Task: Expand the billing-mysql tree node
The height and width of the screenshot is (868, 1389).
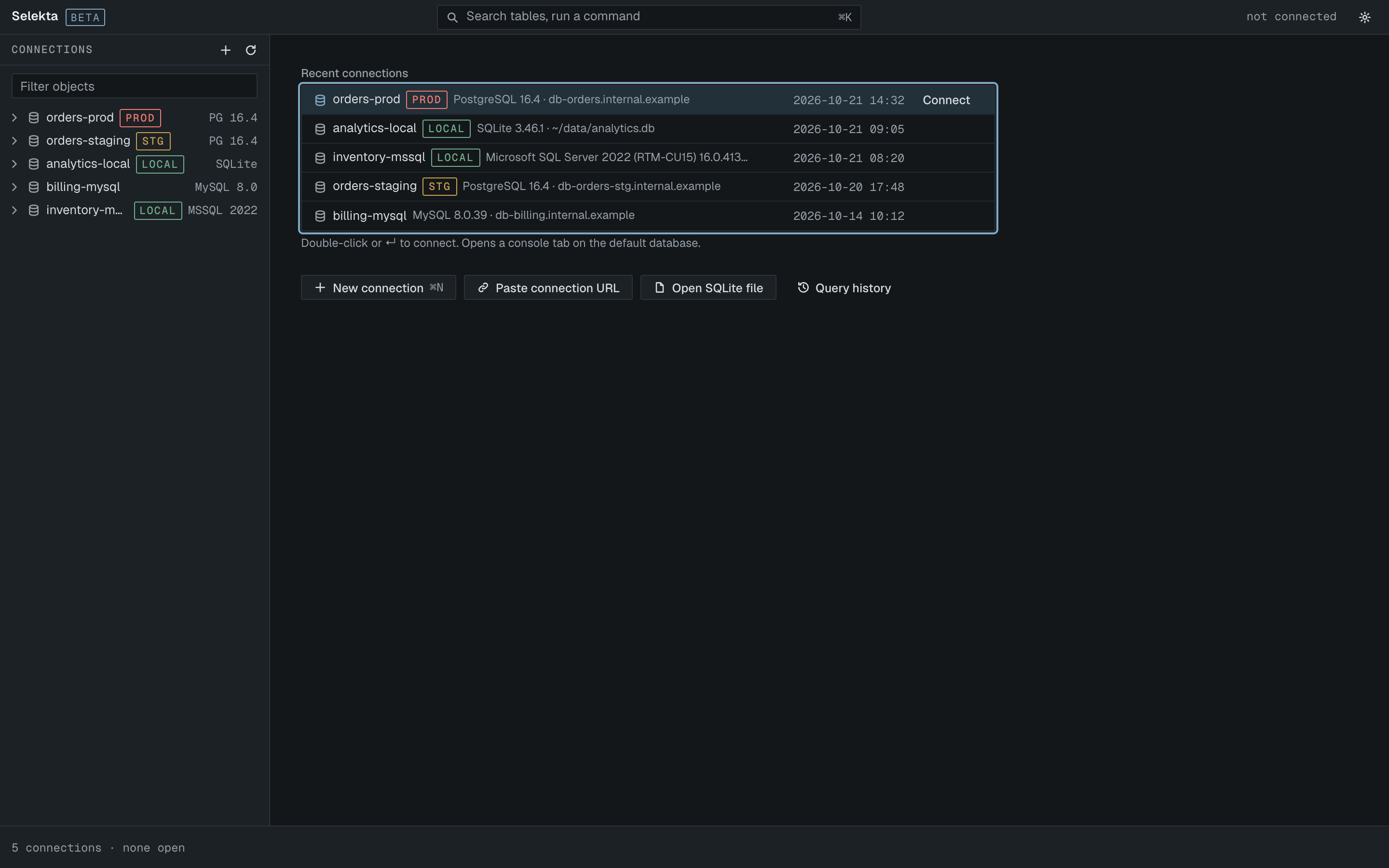Action: [14, 187]
